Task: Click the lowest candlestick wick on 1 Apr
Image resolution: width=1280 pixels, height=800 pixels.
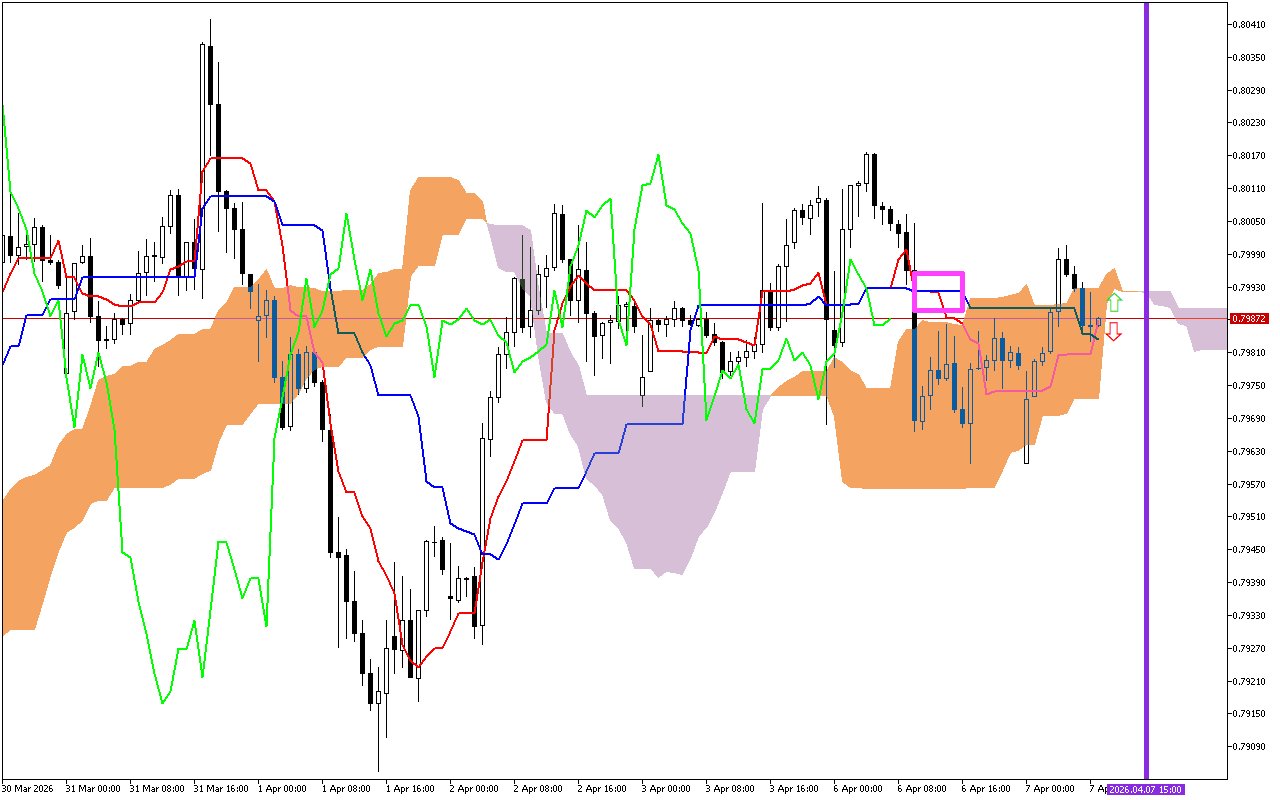Action: click(x=379, y=740)
